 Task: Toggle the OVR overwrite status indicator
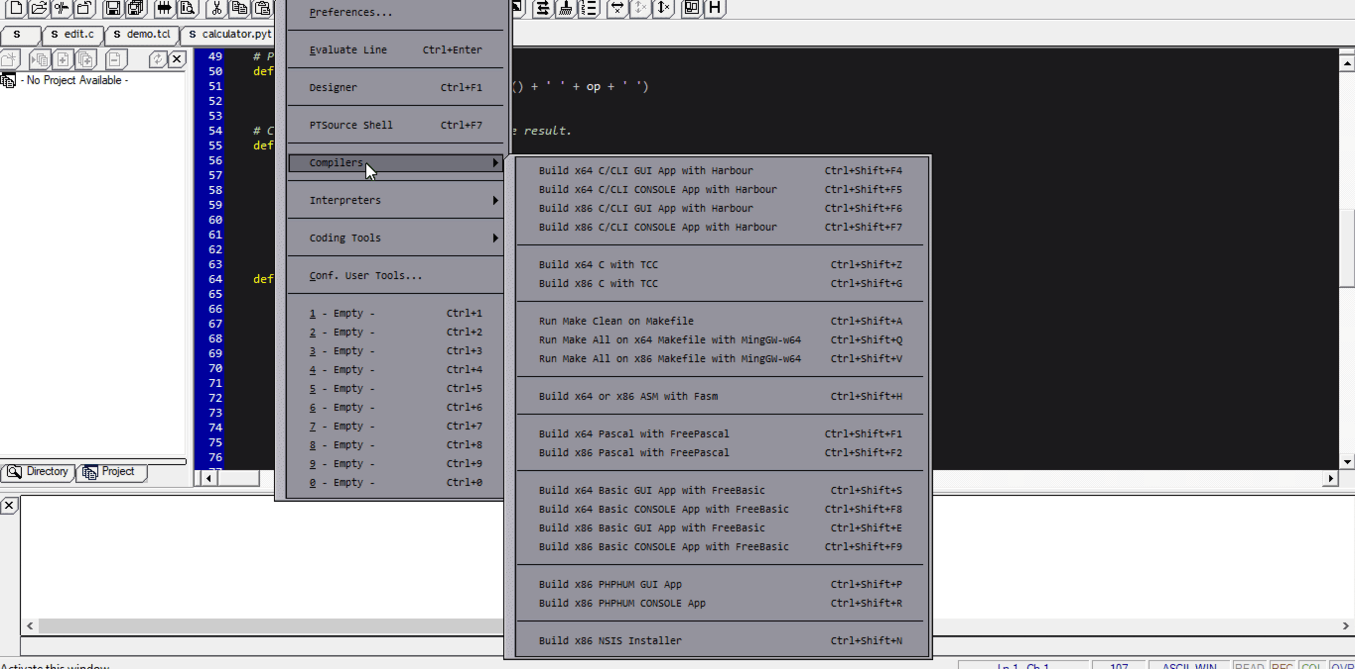[1342, 666]
